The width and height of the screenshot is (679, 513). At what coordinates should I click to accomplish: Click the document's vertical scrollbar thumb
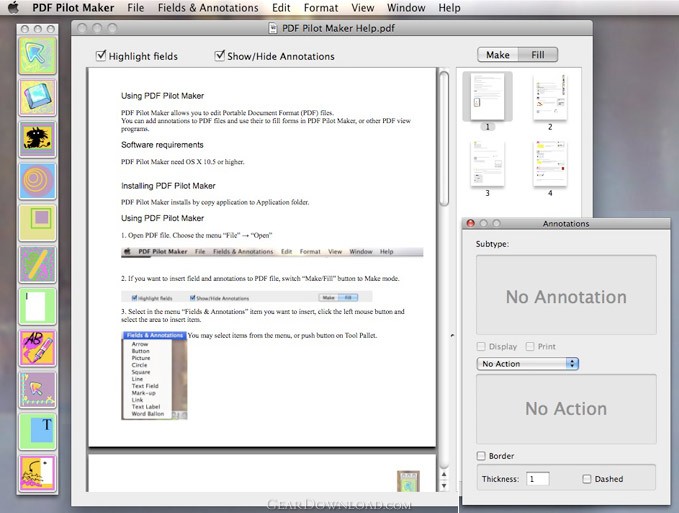(444, 139)
